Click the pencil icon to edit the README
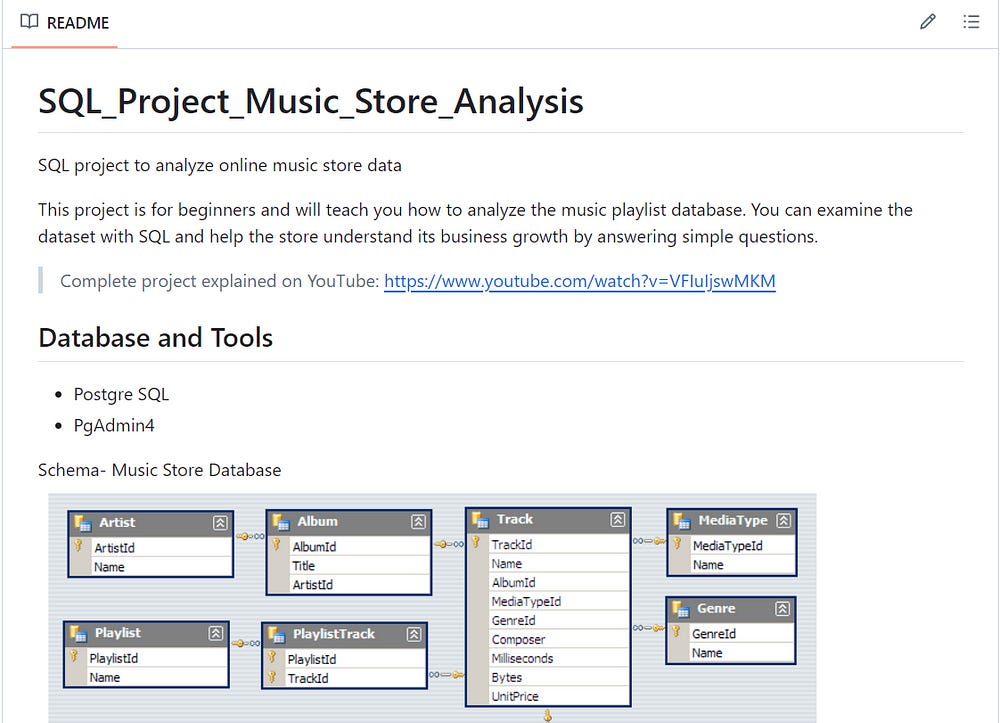This screenshot has width=1000, height=723. (x=927, y=21)
